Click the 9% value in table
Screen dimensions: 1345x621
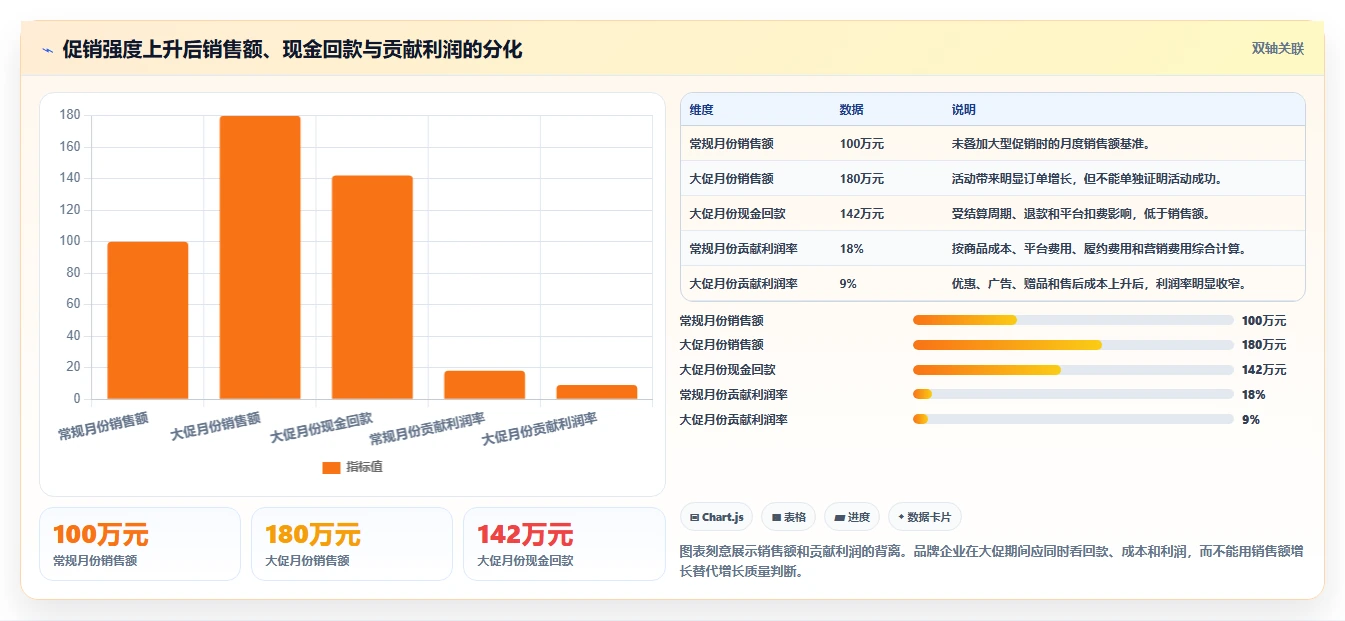pyautogui.click(x=848, y=283)
